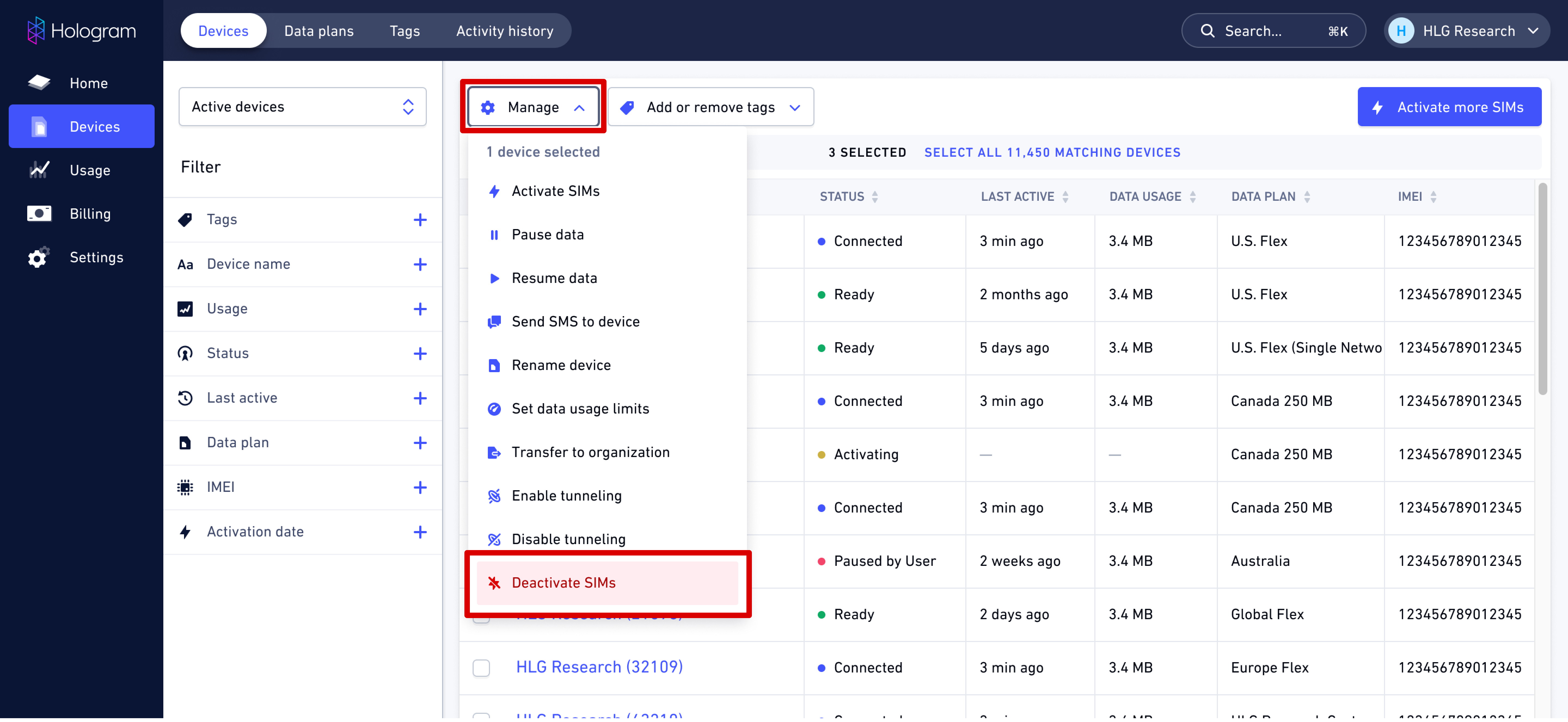Image resolution: width=1568 pixels, height=722 pixels.
Task: Add a Tags filter with plus icon
Action: point(420,220)
